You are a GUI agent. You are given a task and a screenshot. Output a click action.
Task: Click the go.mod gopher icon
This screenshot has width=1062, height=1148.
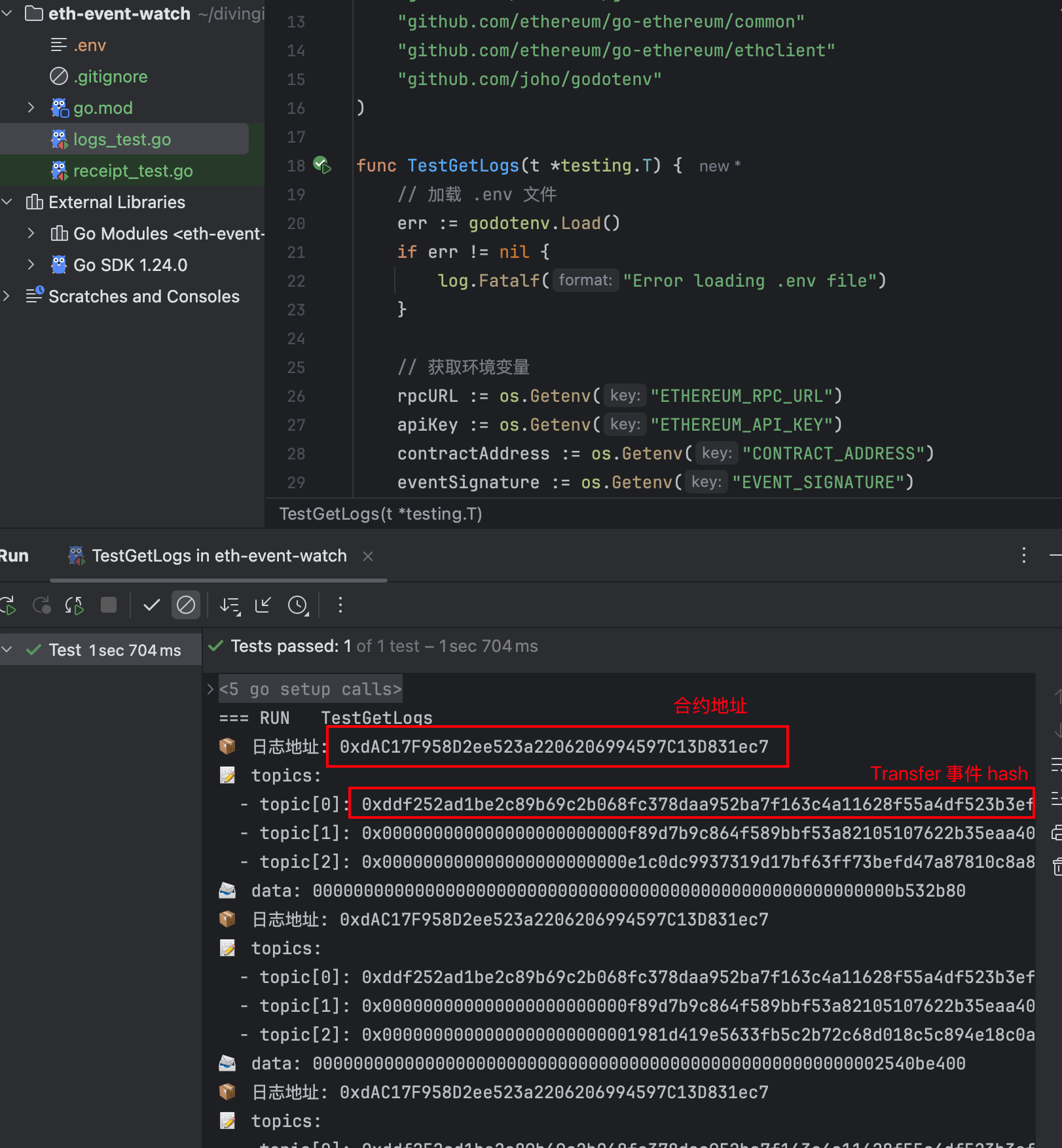[60, 107]
